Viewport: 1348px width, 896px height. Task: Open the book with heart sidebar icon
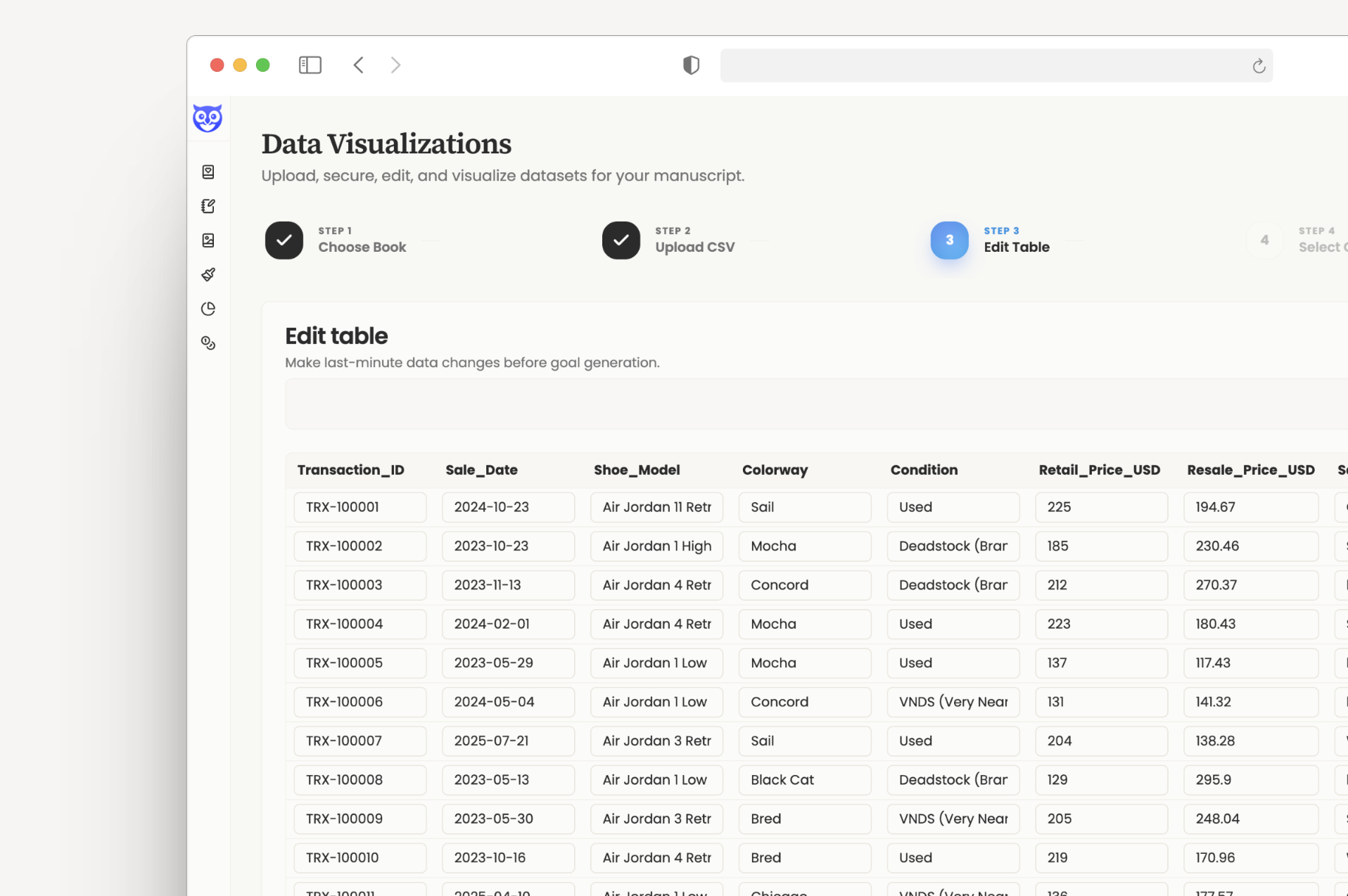click(x=208, y=172)
